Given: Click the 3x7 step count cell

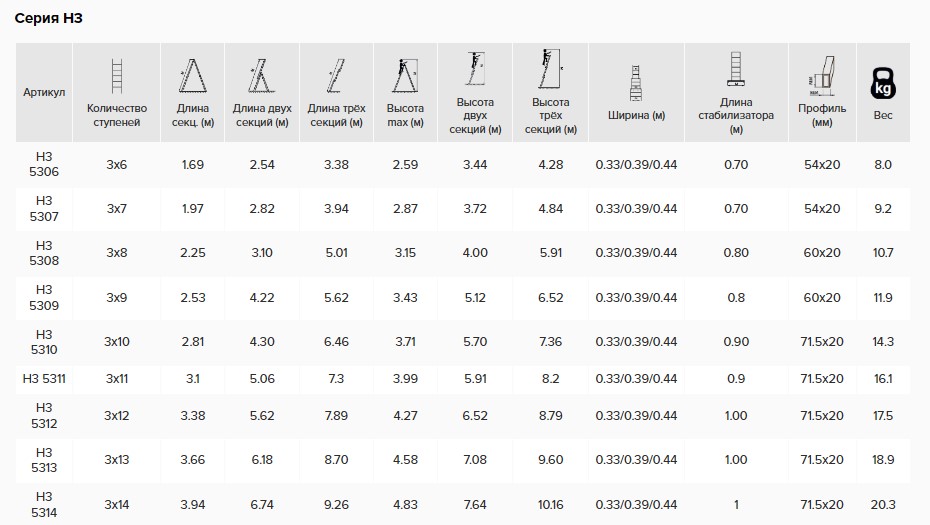Looking at the screenshot, I should pyautogui.click(x=117, y=209).
